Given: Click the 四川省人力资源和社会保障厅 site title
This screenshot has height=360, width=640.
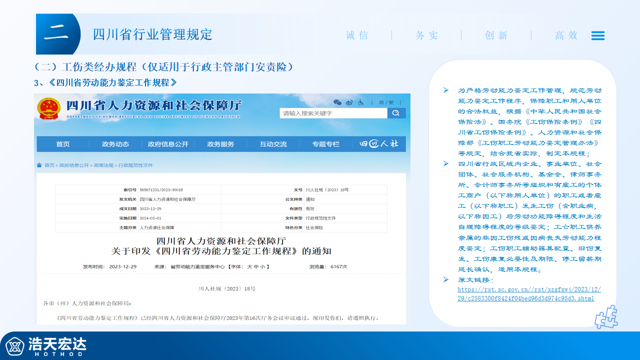Looking at the screenshot, I should pyautogui.click(x=153, y=105).
